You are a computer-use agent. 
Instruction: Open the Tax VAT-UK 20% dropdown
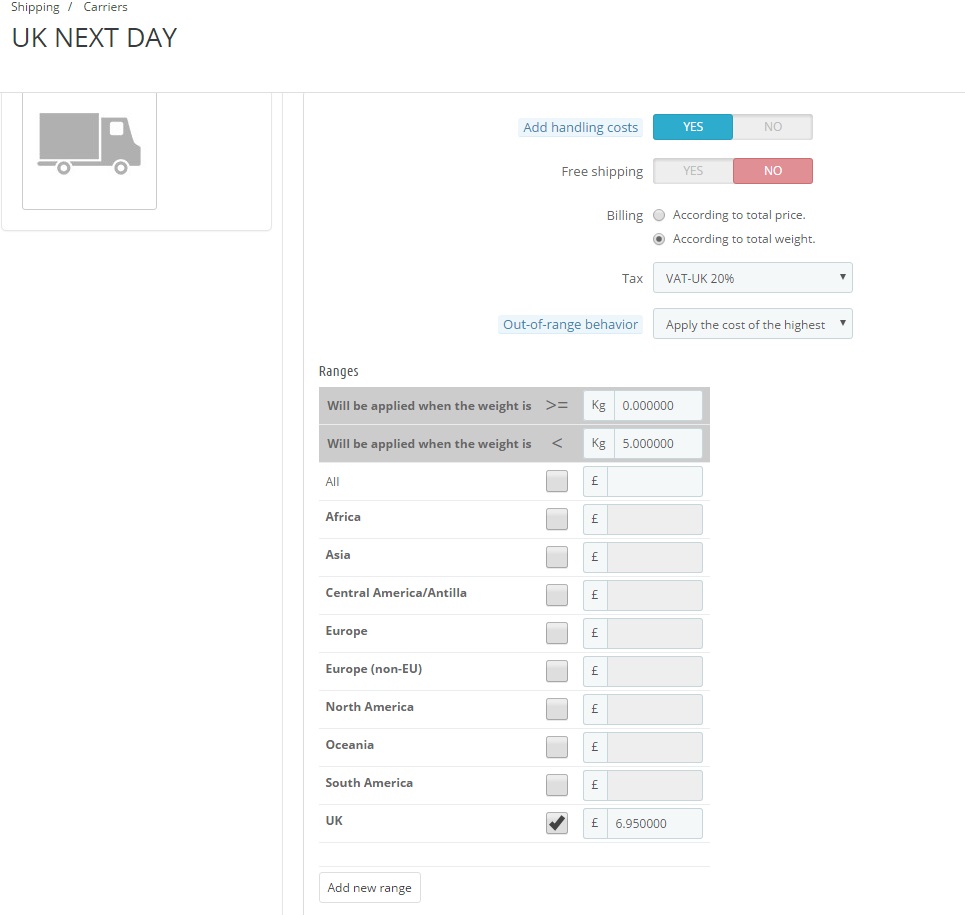coord(753,278)
